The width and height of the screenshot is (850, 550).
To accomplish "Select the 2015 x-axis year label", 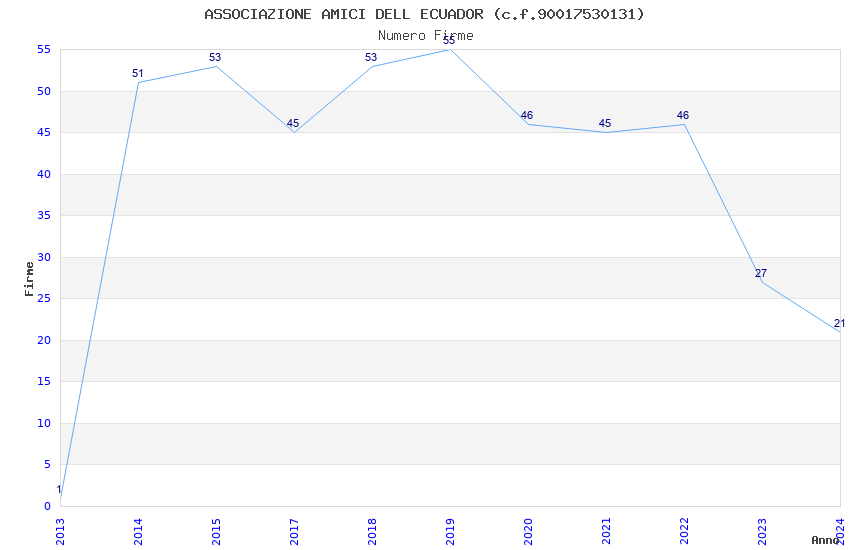I will (216, 532).
